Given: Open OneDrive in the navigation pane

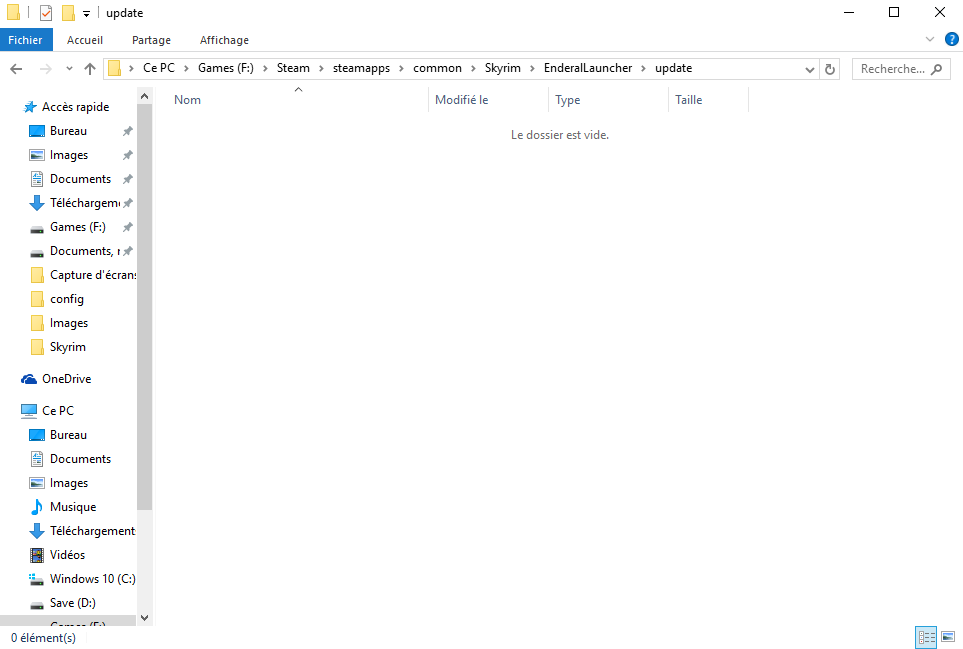Looking at the screenshot, I should pos(66,379).
